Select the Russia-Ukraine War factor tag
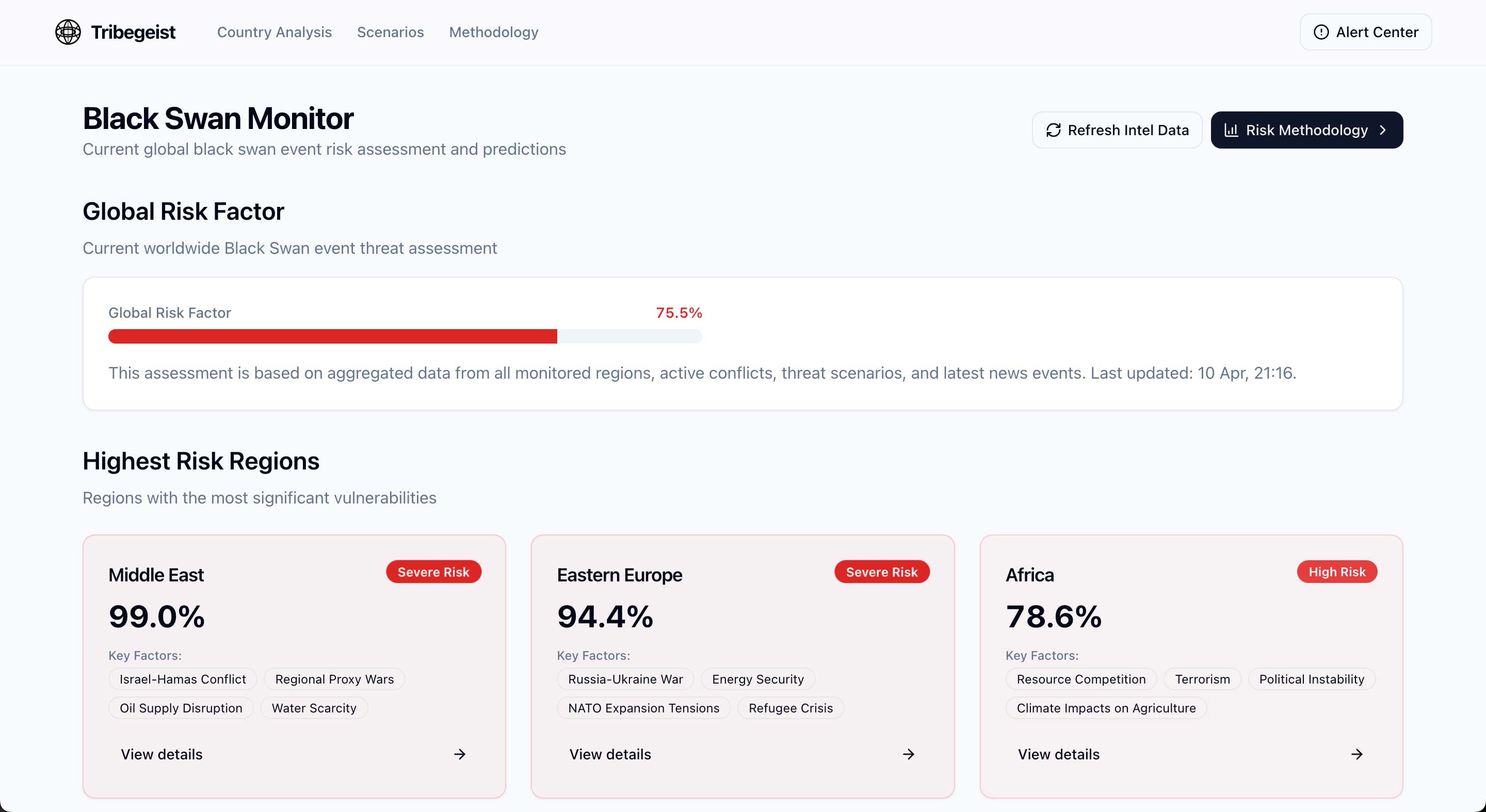The image size is (1486, 812). 625,679
